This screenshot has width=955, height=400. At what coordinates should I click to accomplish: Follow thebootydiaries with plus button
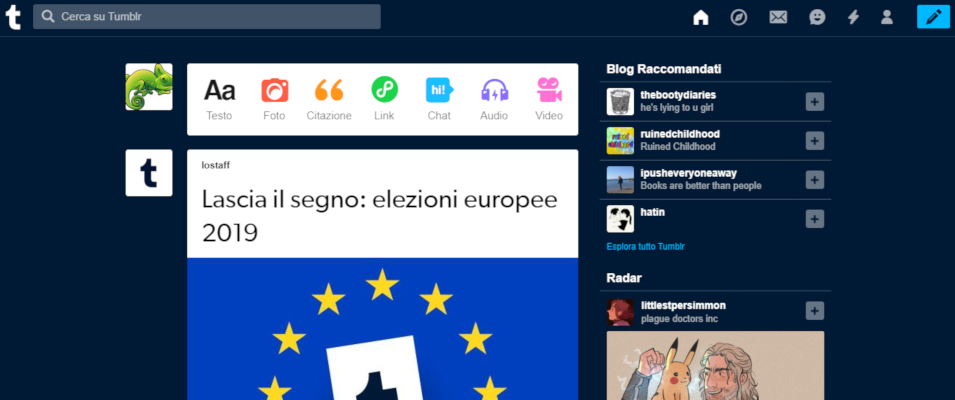pos(815,102)
